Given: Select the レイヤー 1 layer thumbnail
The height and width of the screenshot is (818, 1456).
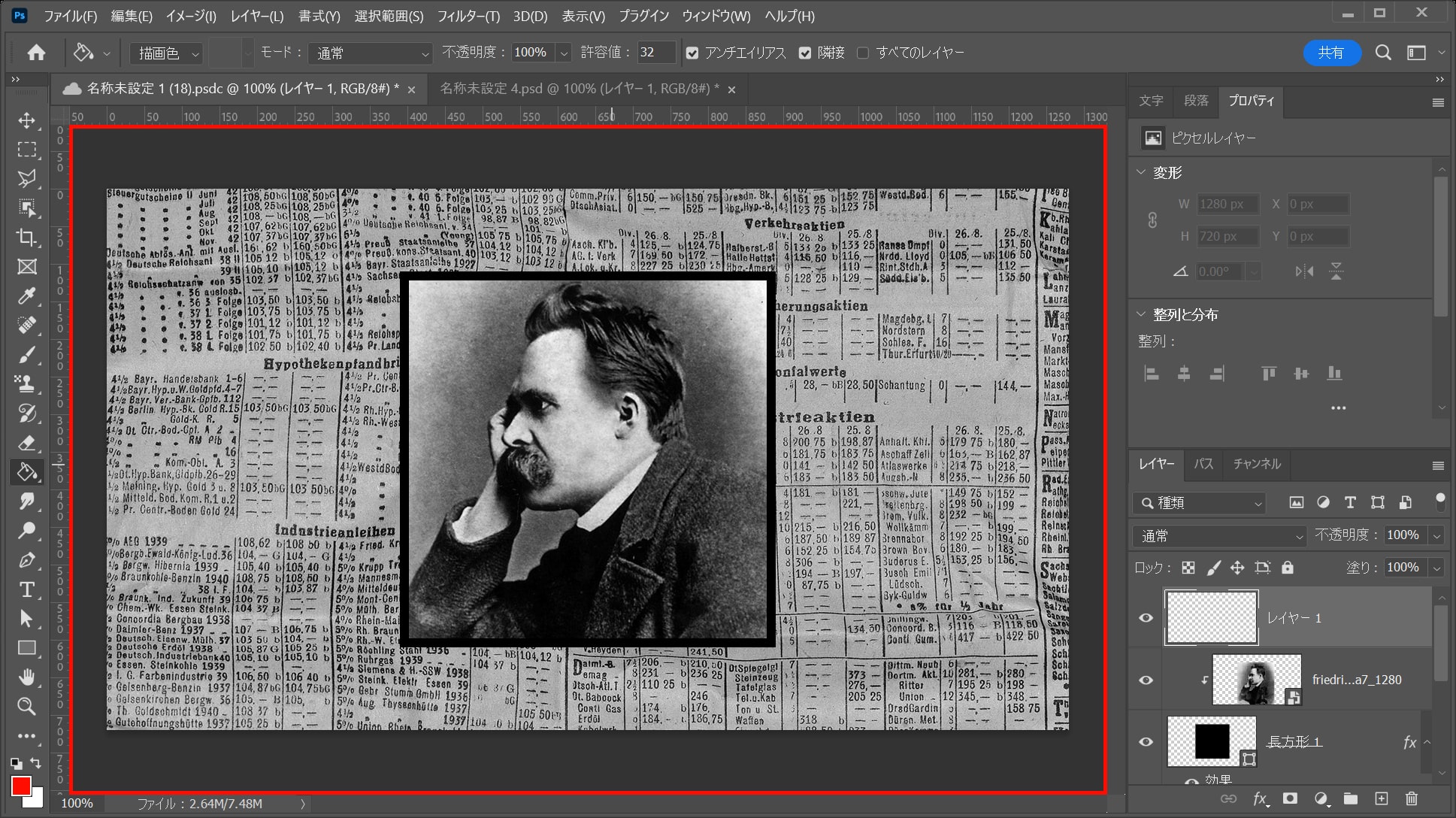Looking at the screenshot, I should [1211, 618].
